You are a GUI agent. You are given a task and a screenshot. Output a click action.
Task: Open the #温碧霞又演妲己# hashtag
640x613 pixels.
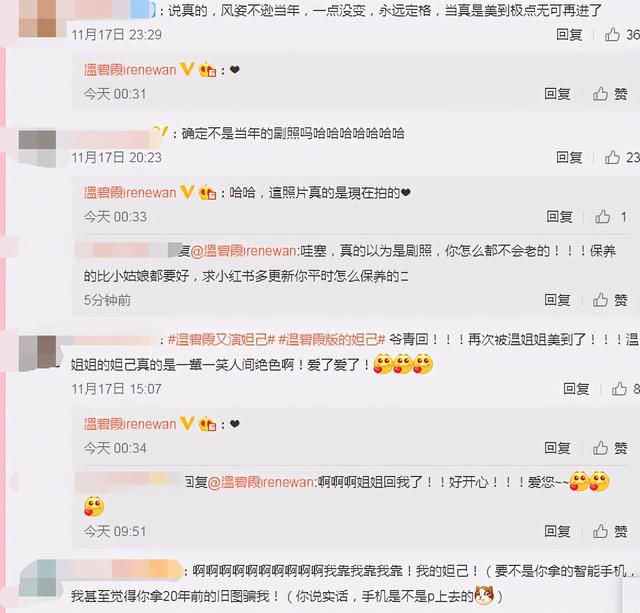click(x=222, y=340)
